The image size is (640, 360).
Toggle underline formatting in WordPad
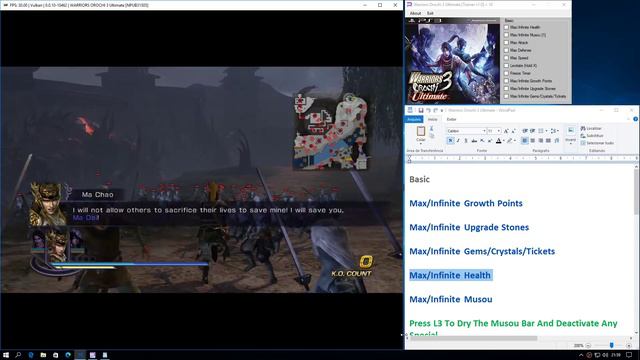tap(466, 140)
